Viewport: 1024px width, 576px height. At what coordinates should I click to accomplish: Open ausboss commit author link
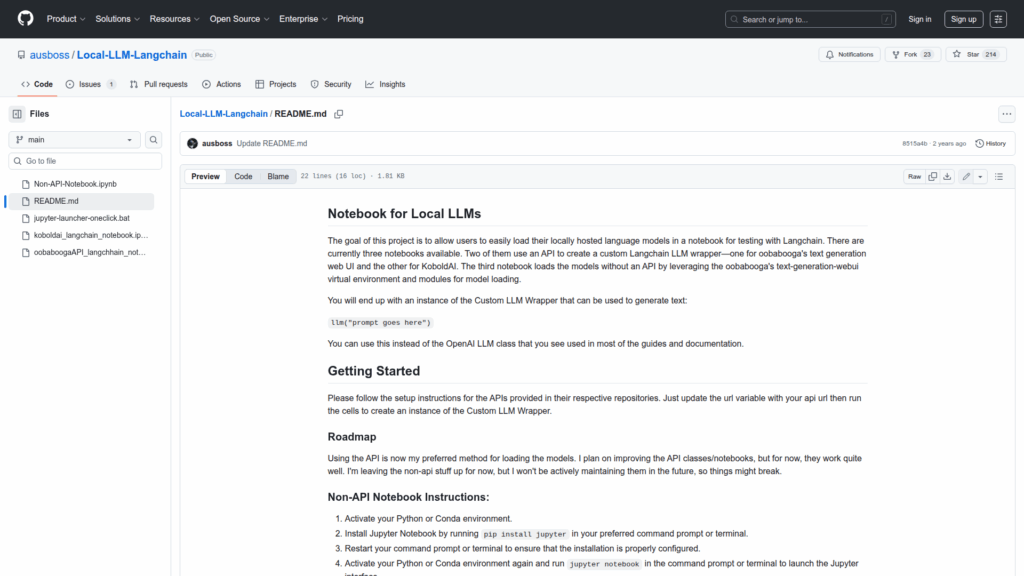coord(217,144)
